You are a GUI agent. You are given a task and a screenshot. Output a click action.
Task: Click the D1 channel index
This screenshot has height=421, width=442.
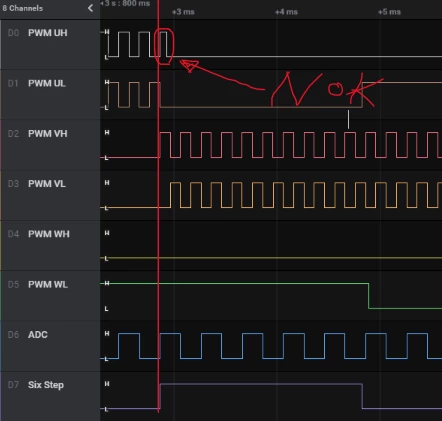coord(13,83)
